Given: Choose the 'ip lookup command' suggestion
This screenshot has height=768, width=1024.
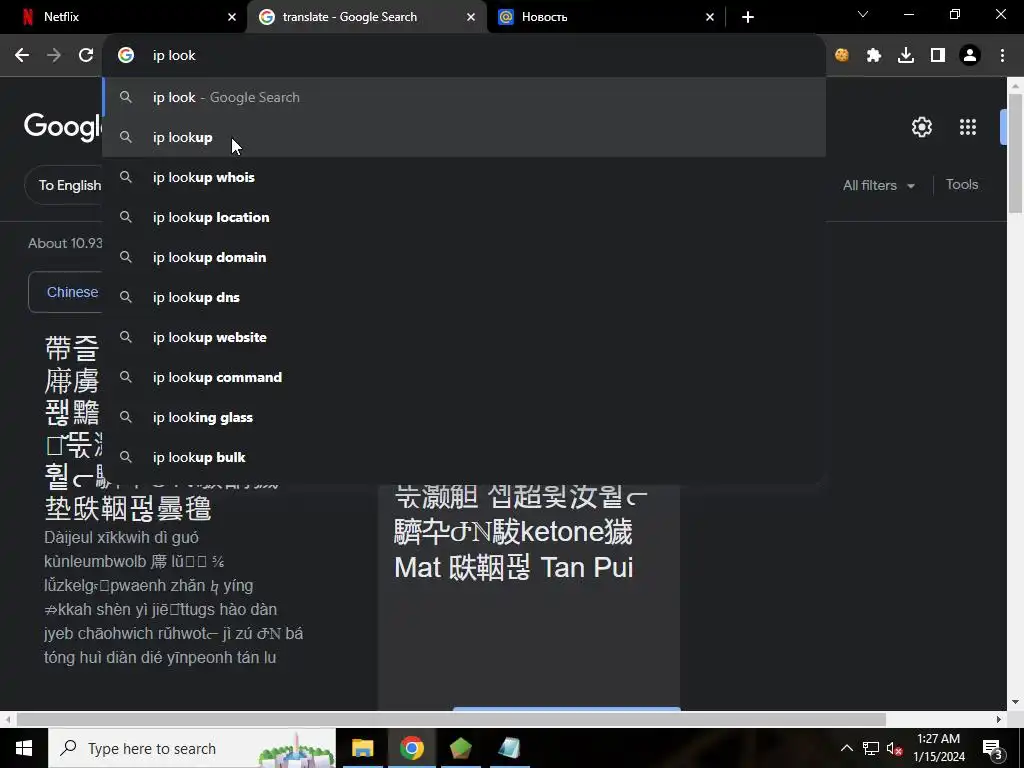Looking at the screenshot, I should click(464, 377).
